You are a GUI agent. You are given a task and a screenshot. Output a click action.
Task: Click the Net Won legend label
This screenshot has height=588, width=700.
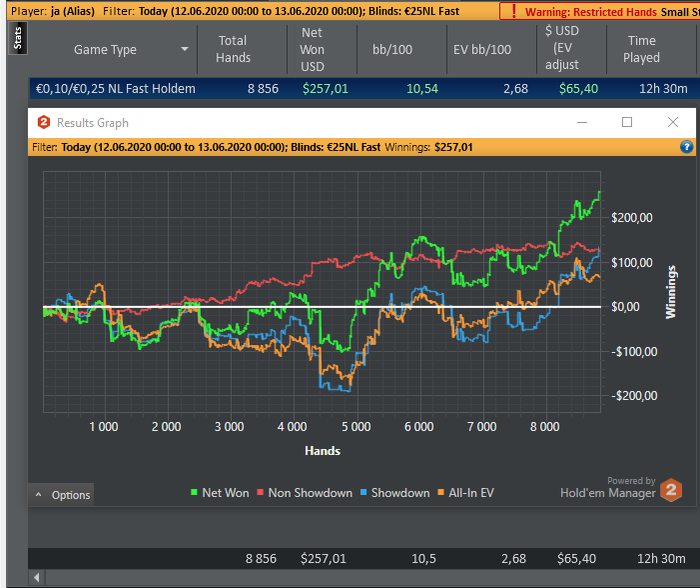pyautogui.click(x=225, y=493)
